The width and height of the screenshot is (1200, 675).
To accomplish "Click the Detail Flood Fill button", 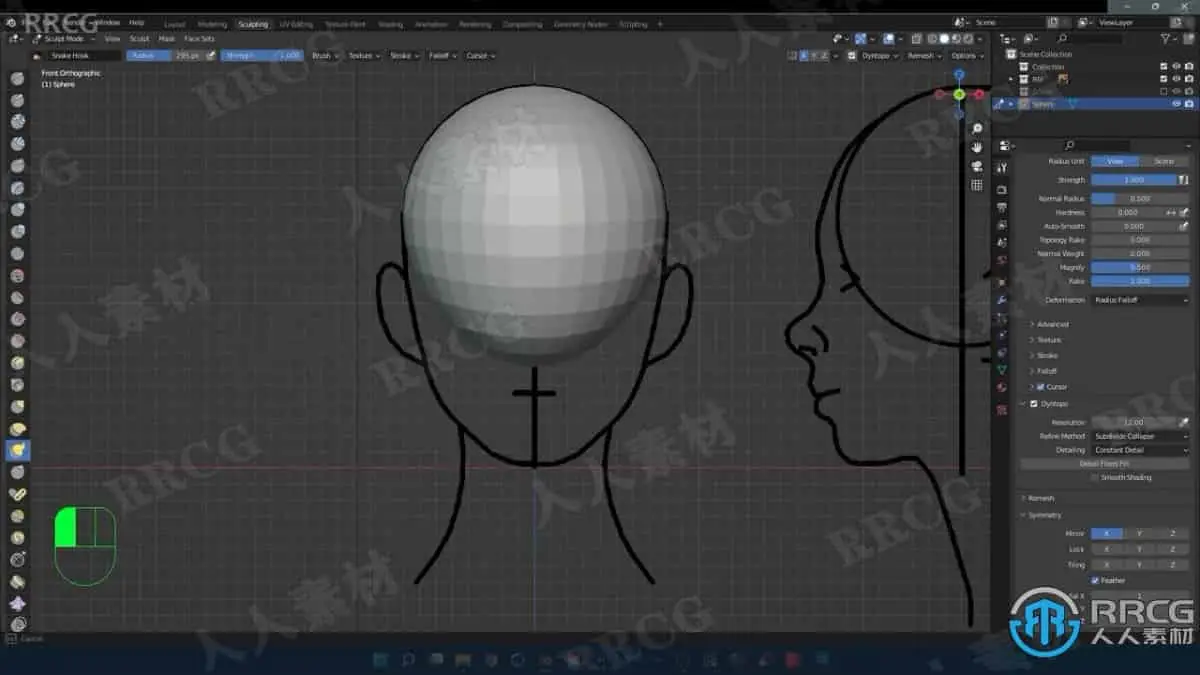I will (x=1105, y=464).
